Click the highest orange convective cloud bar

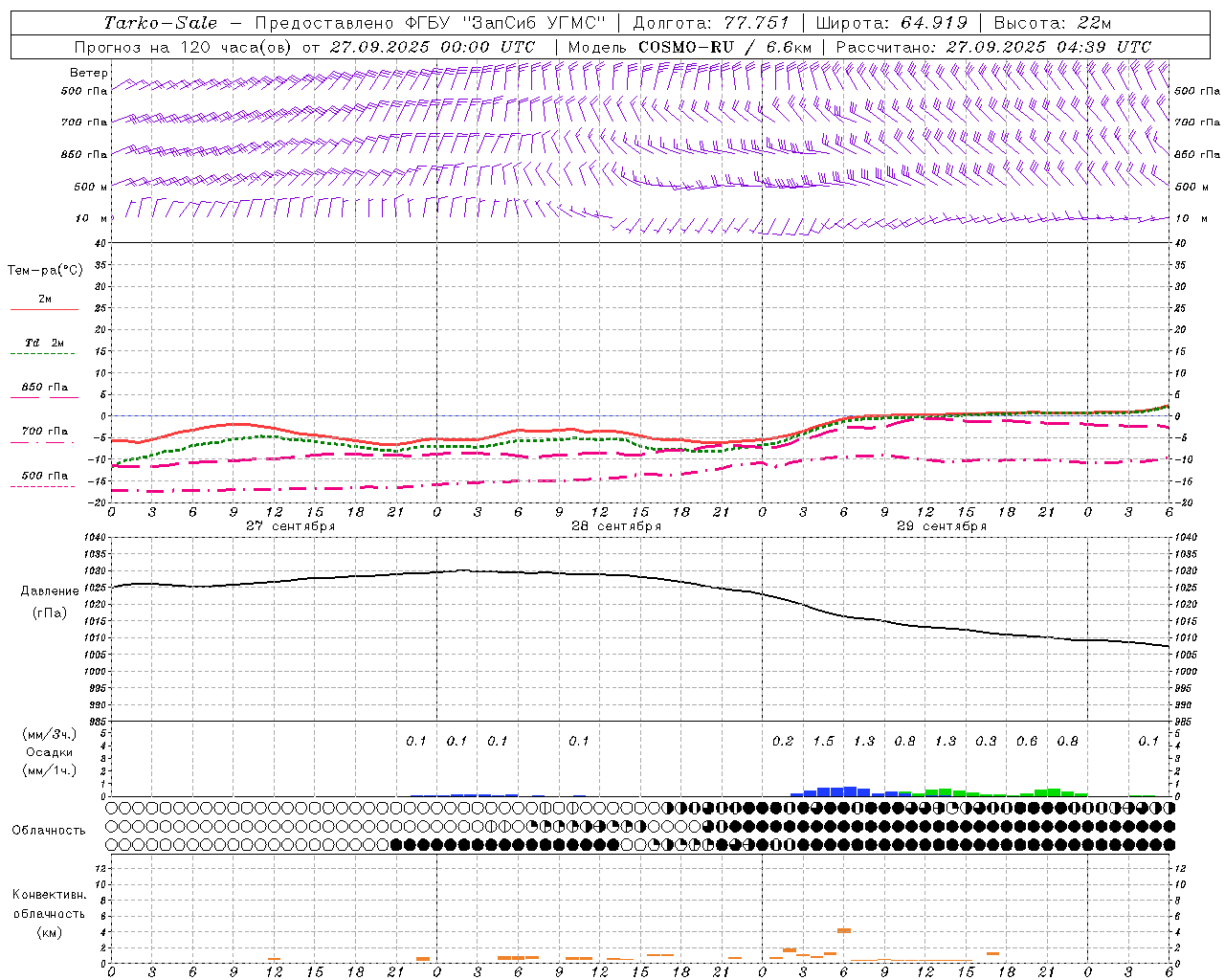pyautogui.click(x=844, y=930)
